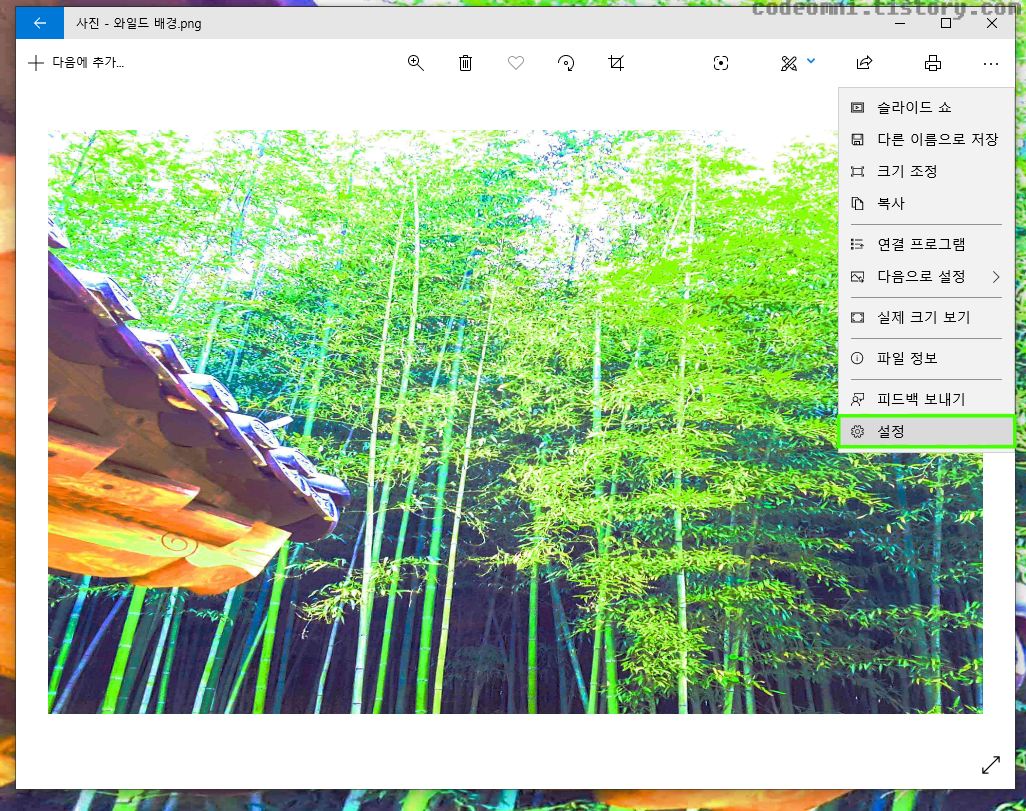Image resolution: width=1026 pixels, height=811 pixels.
Task: Print the photo with the printer icon
Action: [x=932, y=63]
